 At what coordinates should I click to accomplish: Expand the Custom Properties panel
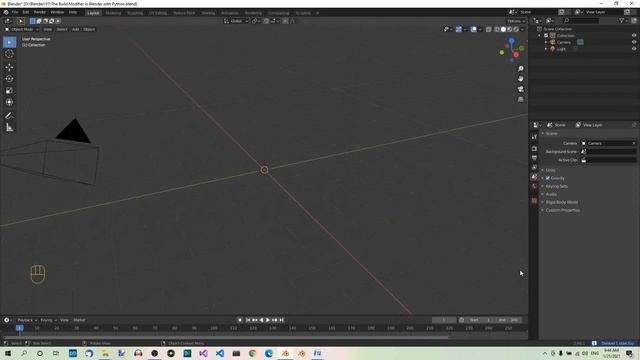(x=562, y=210)
